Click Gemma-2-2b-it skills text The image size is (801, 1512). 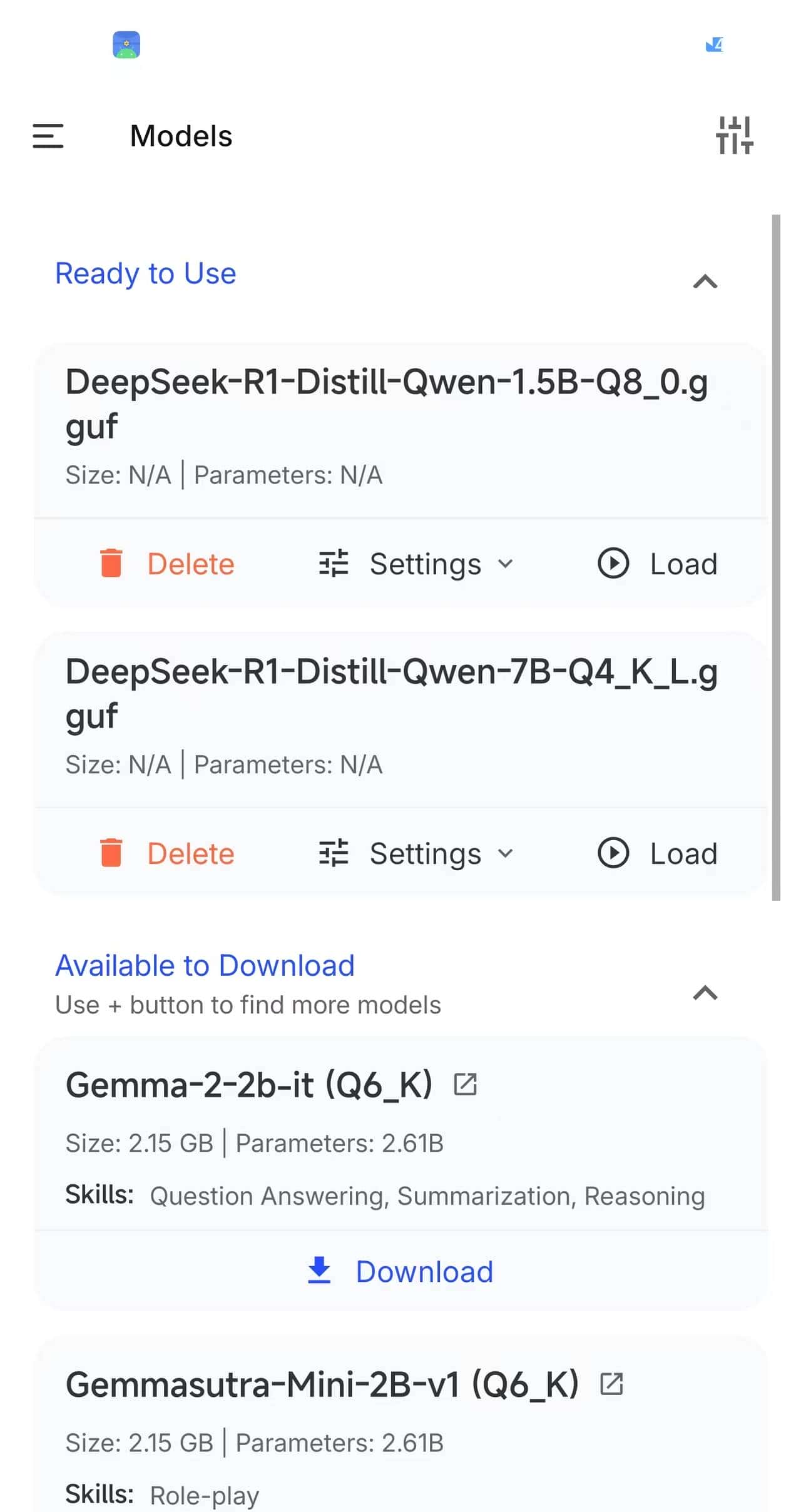(427, 1196)
